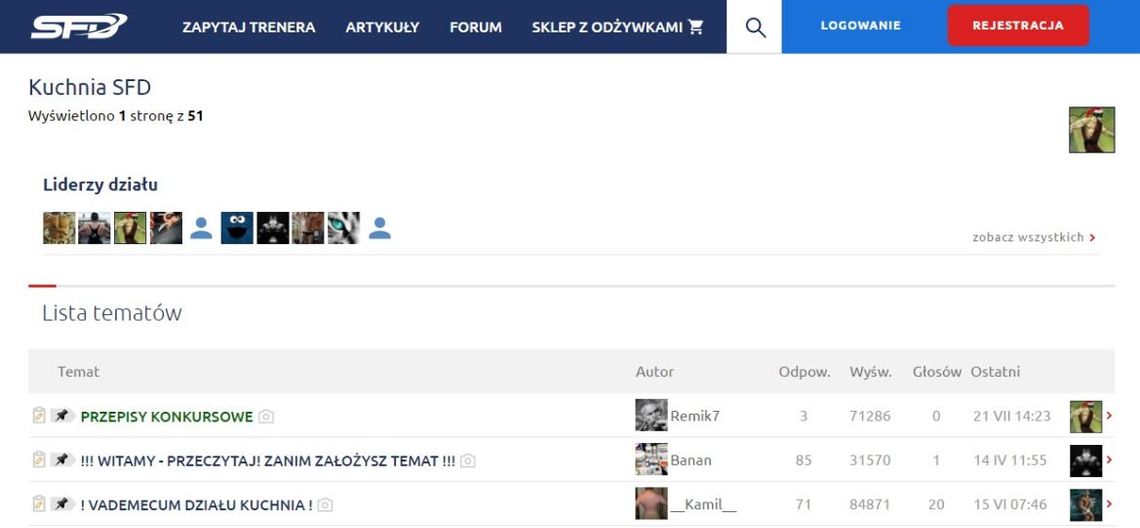Click red arrow at end of VADEMECUM row
Viewport: 1140px width, 528px height.
tap(1109, 504)
